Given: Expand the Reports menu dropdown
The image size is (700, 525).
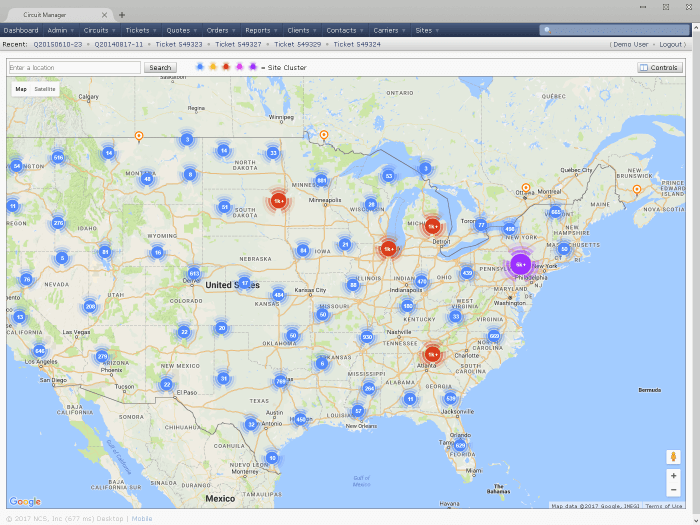Looking at the screenshot, I should pos(260,31).
